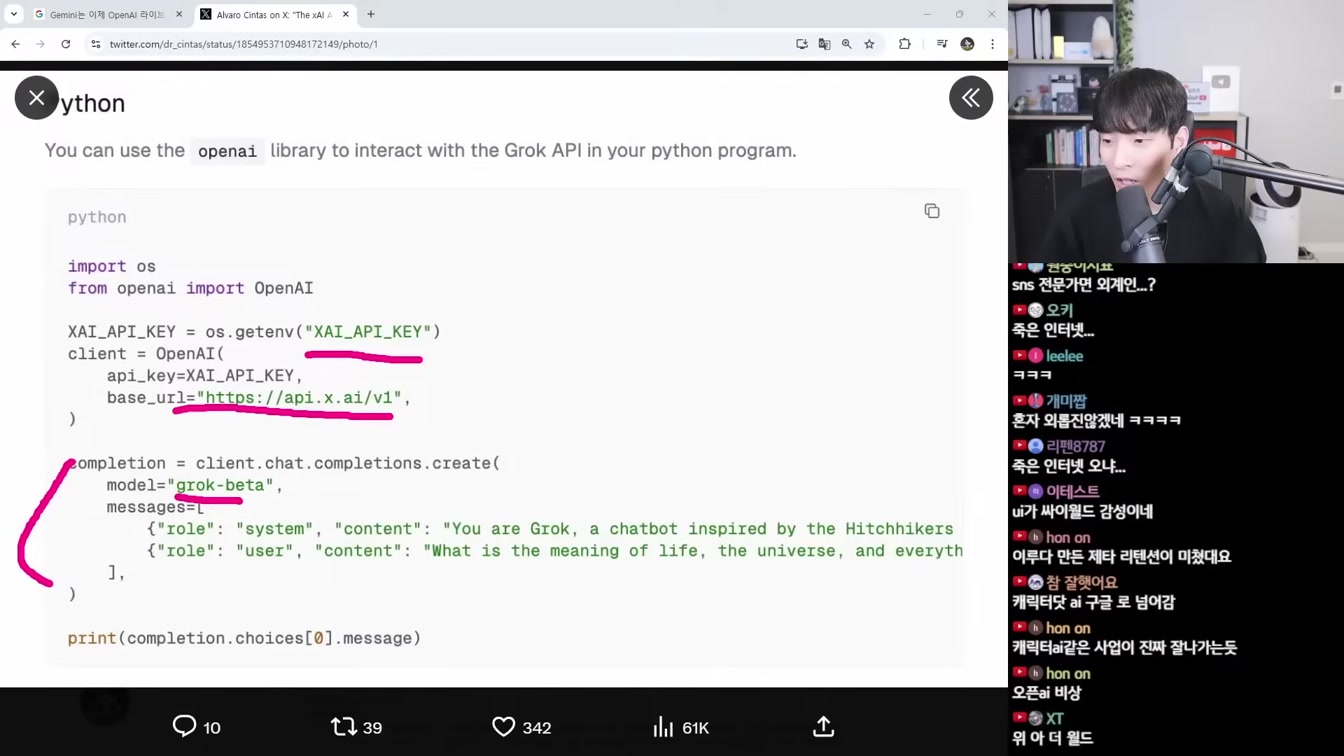Click the "openai" inline code word
The image size is (1344, 756).
[x=227, y=151]
